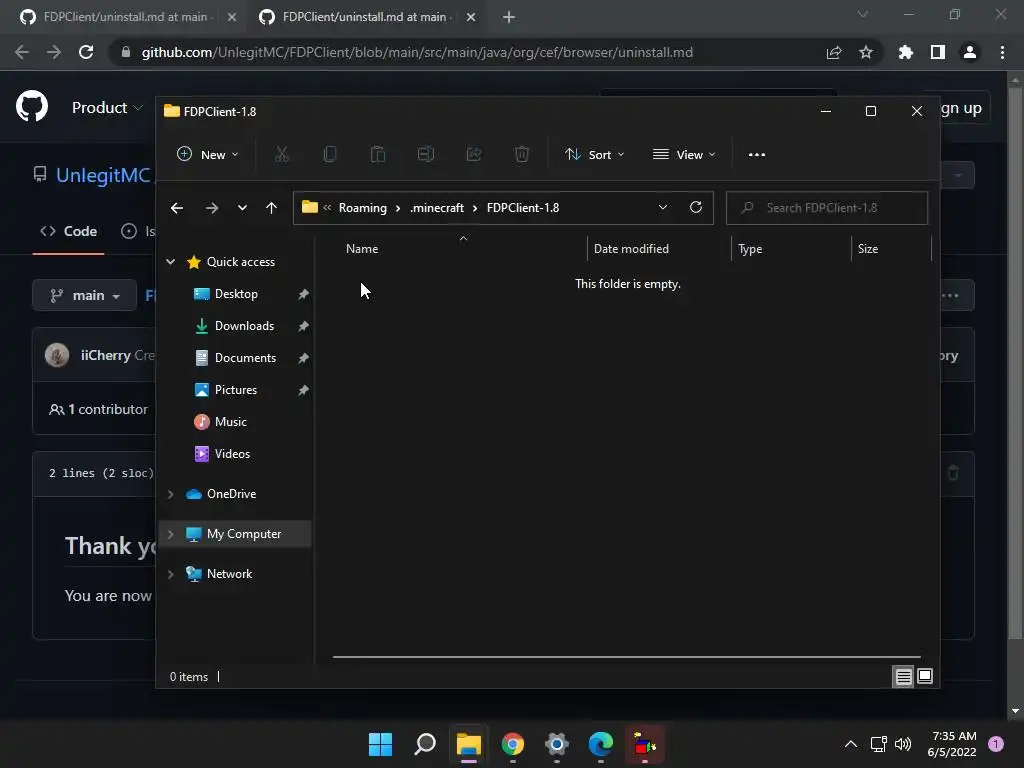Sort by Name column header
Viewport: 1024px width, 768px height.
pyautogui.click(x=362, y=249)
